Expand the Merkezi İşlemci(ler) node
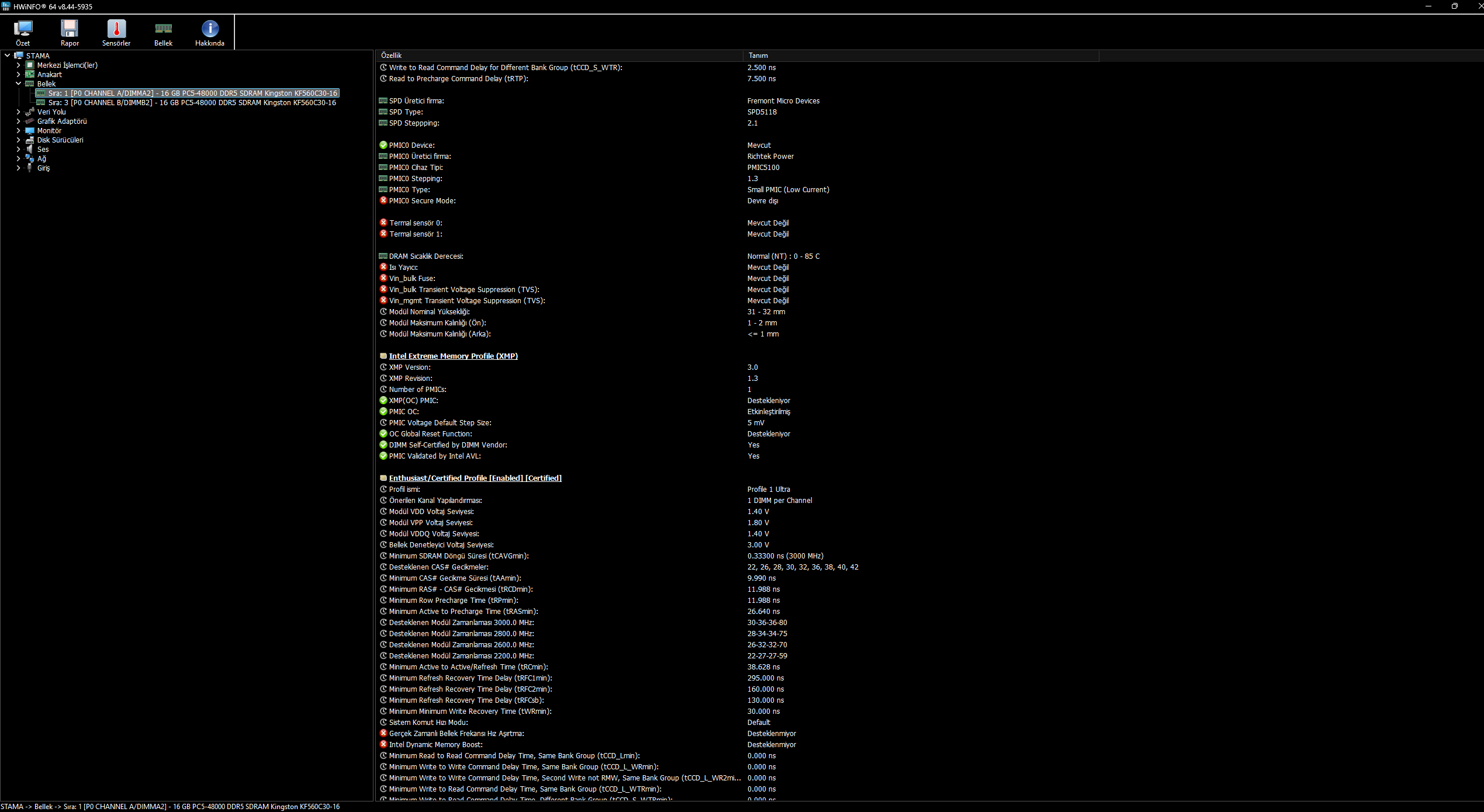This screenshot has height=812, width=1484. click(x=18, y=65)
